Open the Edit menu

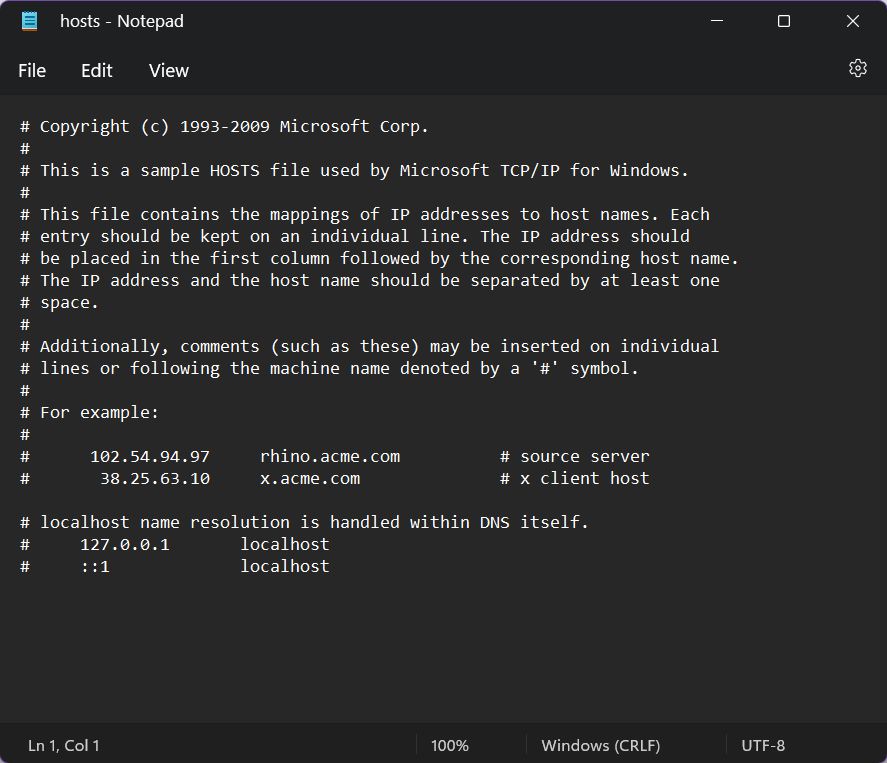pyautogui.click(x=95, y=70)
